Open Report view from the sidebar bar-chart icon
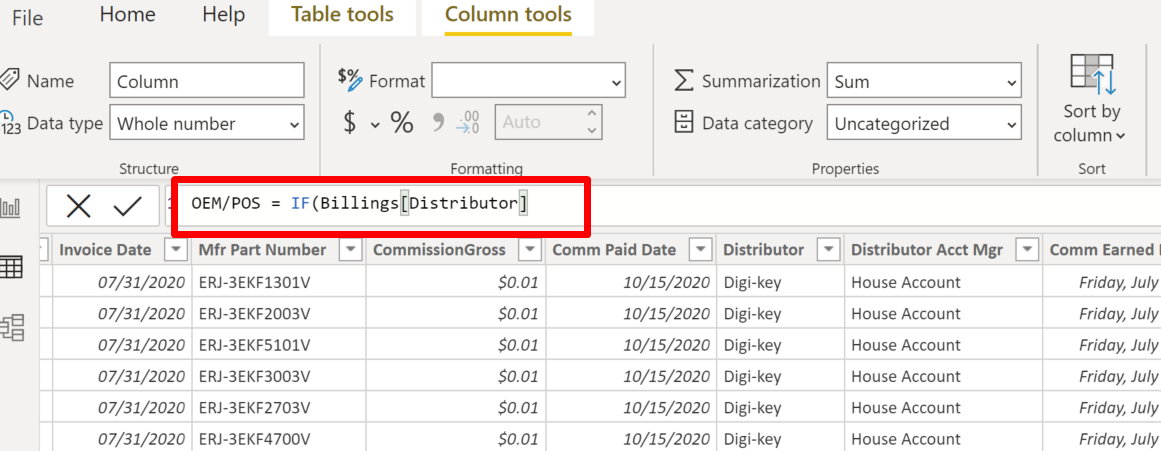The width and height of the screenshot is (1161, 451). 12,207
